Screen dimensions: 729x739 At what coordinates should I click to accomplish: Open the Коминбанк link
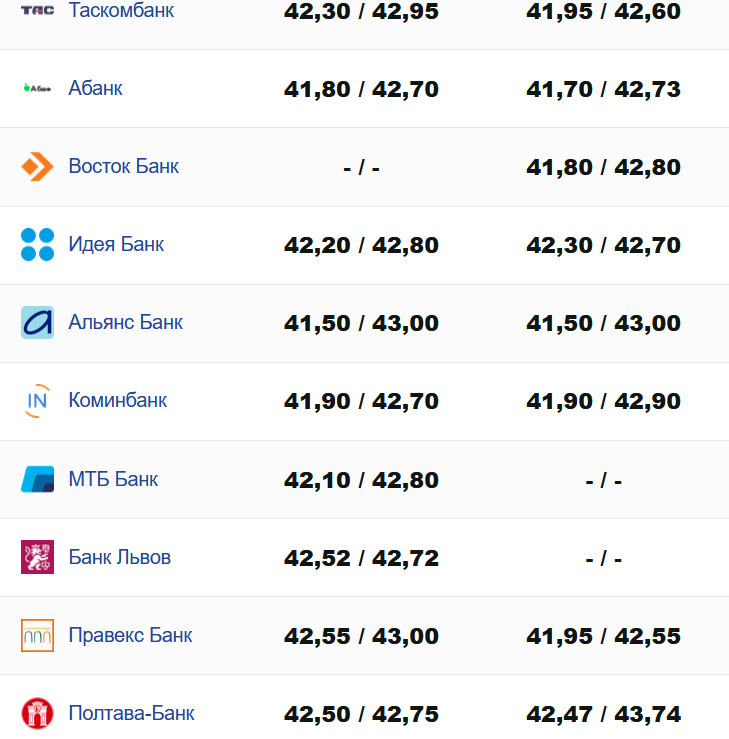[x=118, y=401]
